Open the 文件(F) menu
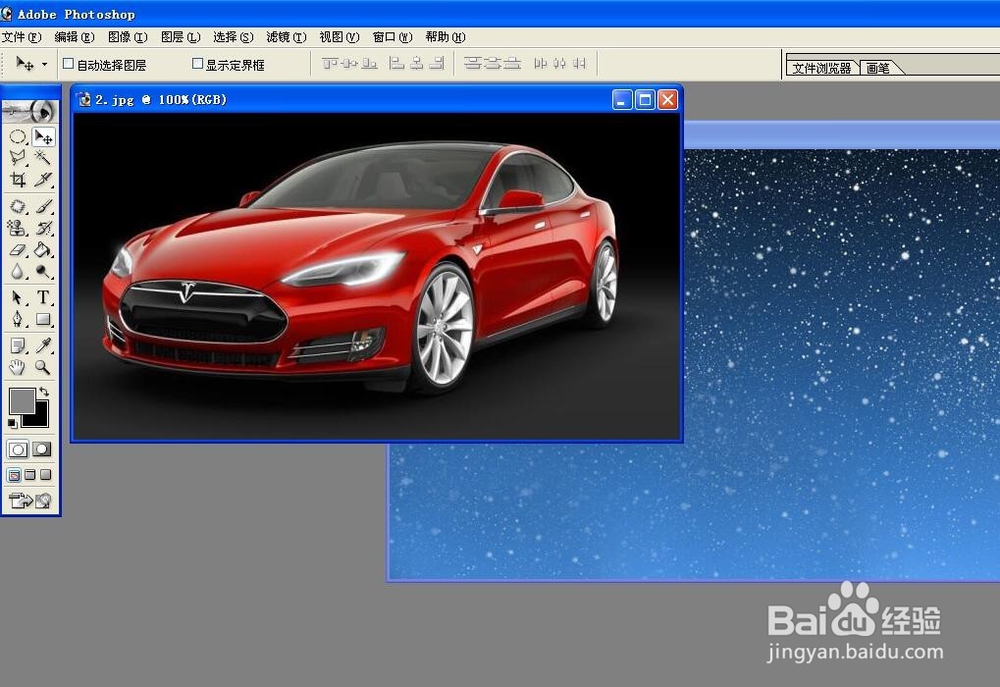1000x687 pixels. coord(22,37)
